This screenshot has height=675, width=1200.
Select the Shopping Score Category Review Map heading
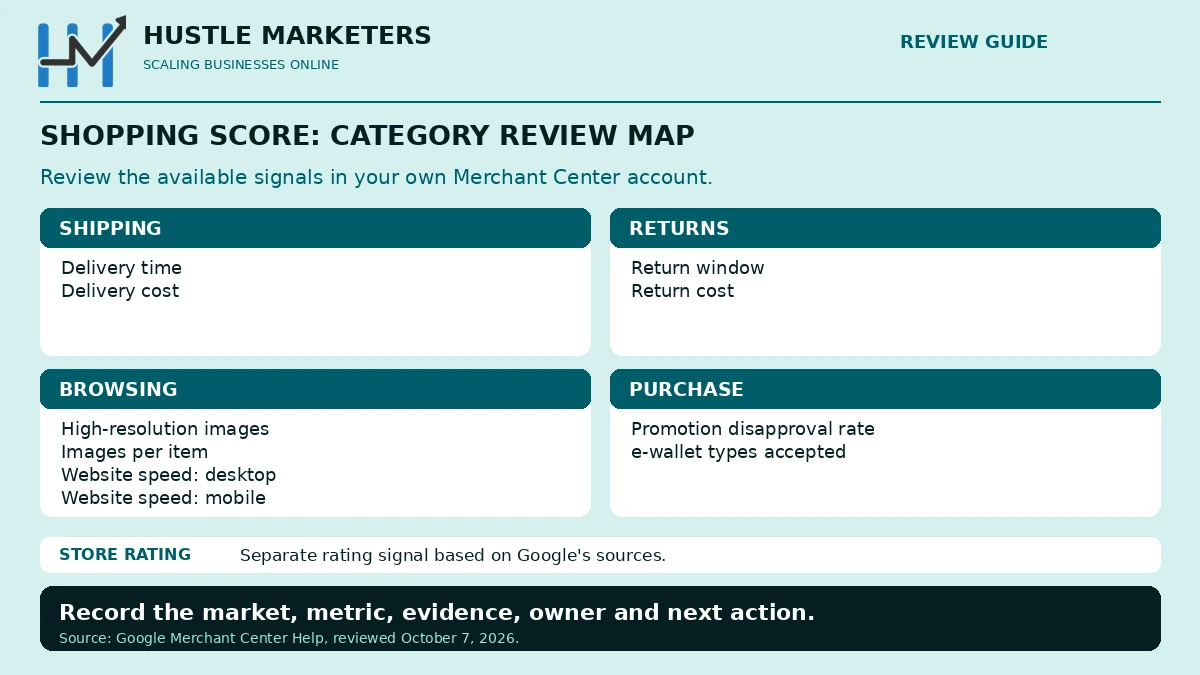367,136
